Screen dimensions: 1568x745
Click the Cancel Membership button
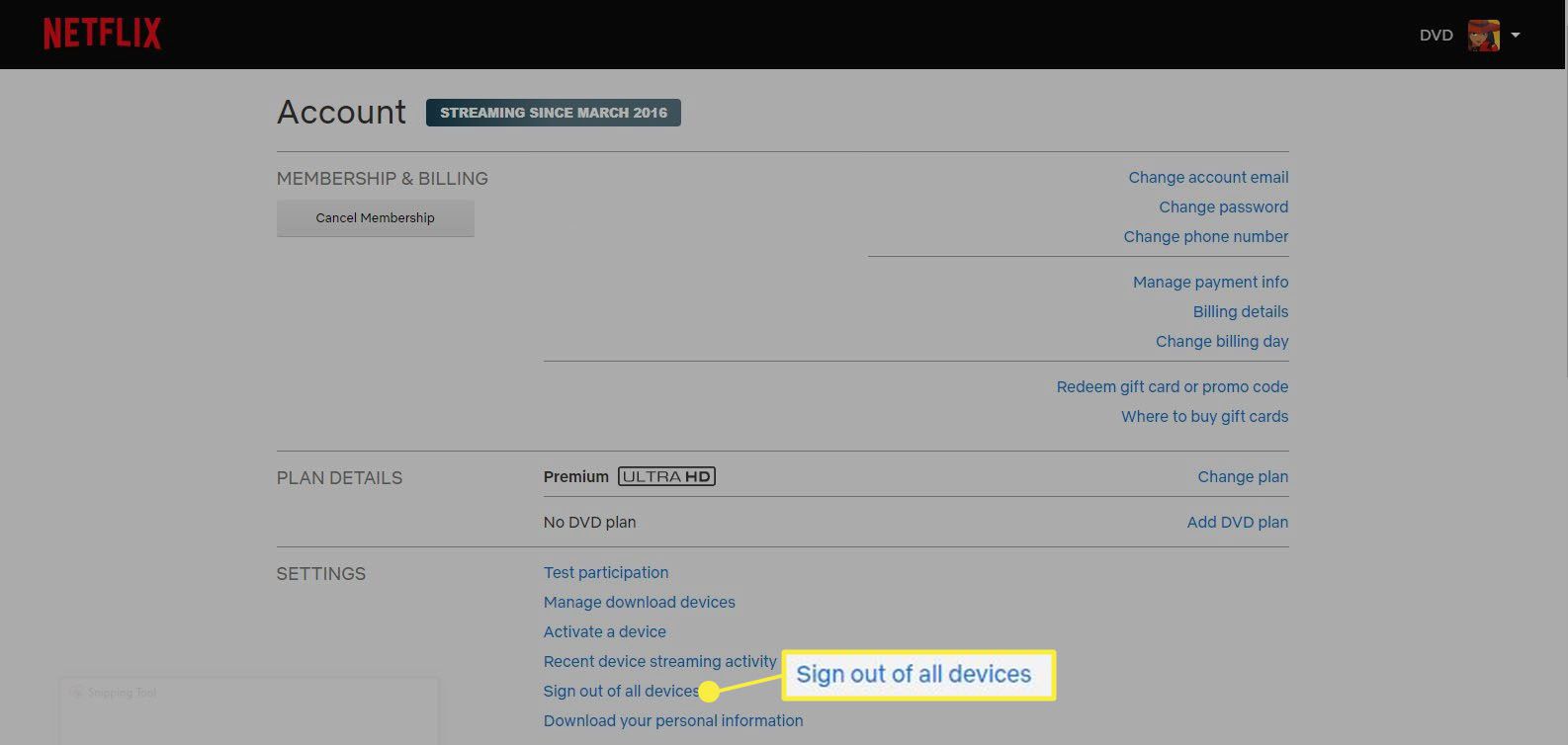pos(376,218)
